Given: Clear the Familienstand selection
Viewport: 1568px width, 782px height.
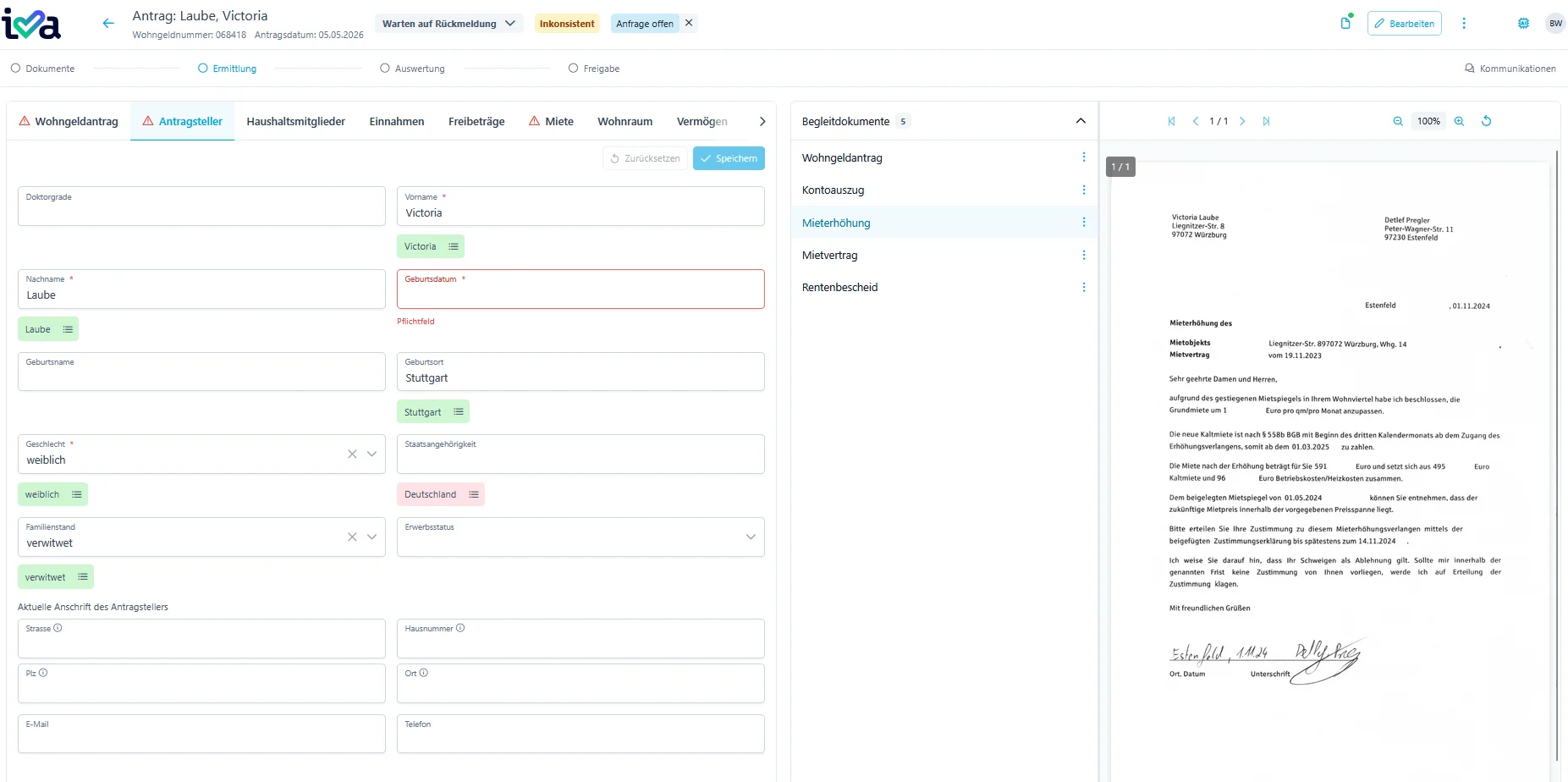Looking at the screenshot, I should (352, 537).
